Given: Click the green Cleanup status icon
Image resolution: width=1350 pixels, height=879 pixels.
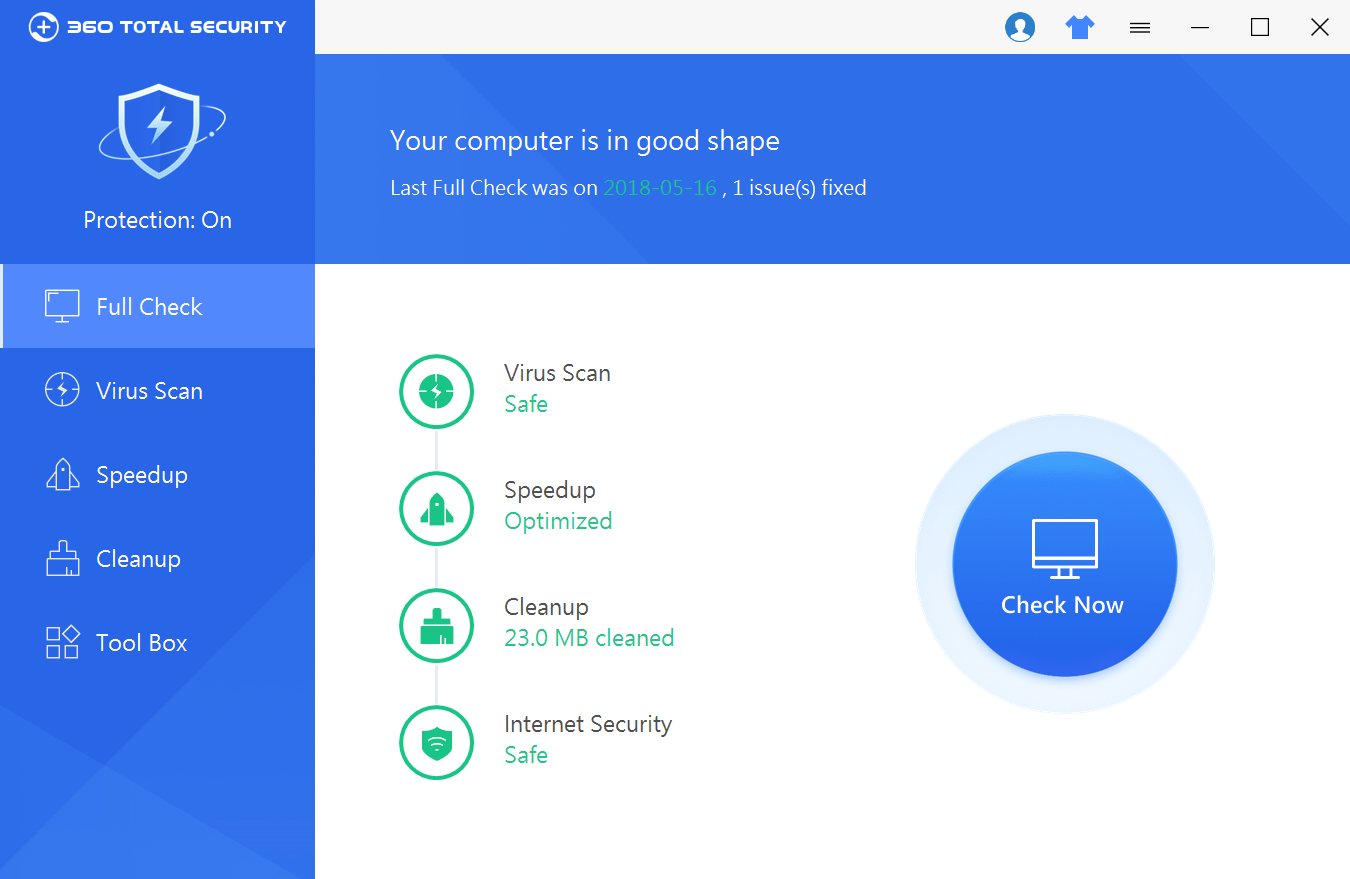Looking at the screenshot, I should [436, 625].
